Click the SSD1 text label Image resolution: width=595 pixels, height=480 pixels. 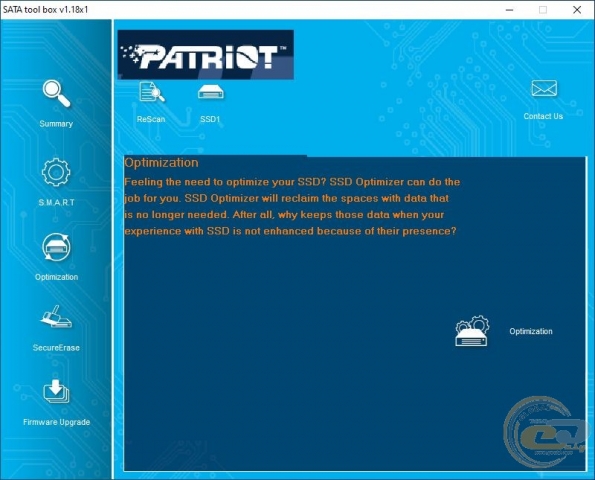tap(210, 119)
